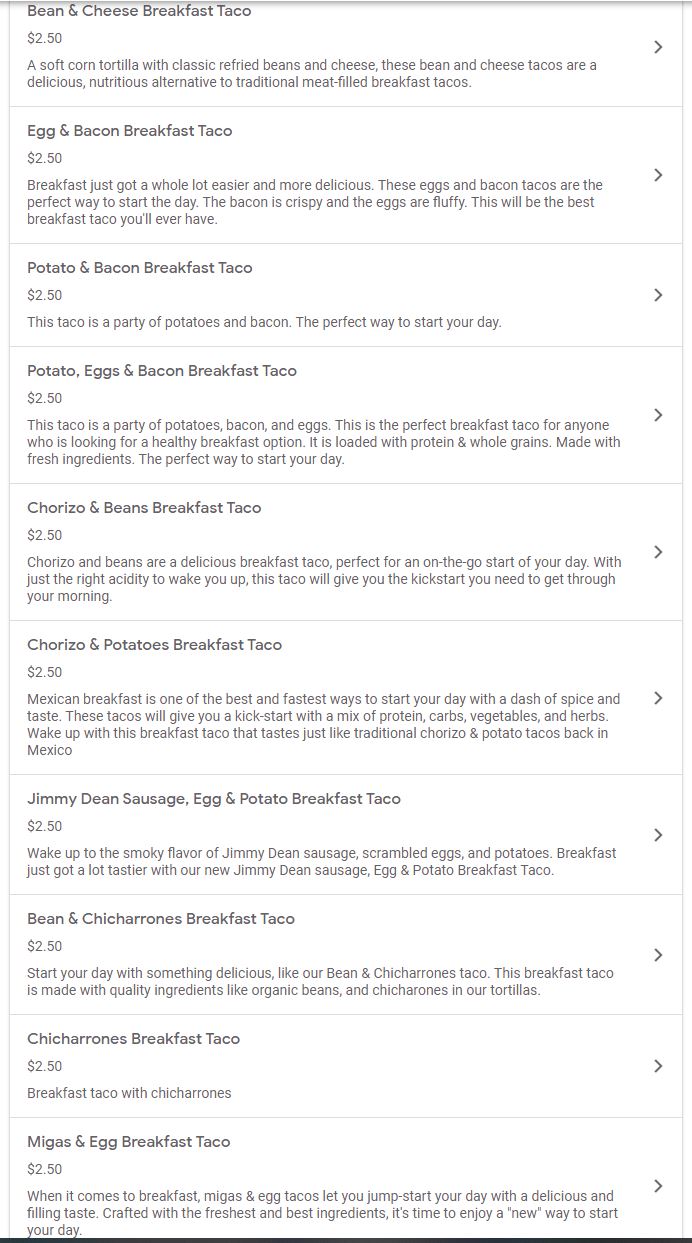Click chevron for Potato, Eggs & Bacon Taco

pos(657,415)
